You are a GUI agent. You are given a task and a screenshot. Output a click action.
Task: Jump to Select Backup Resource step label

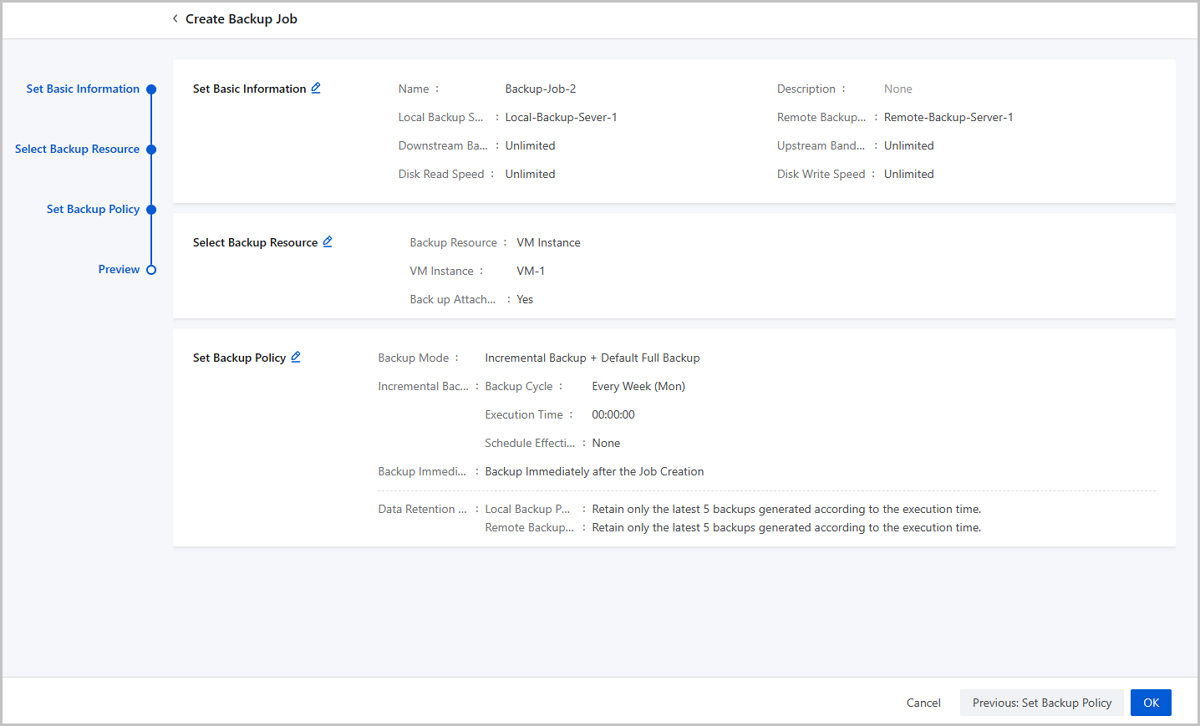tap(77, 149)
